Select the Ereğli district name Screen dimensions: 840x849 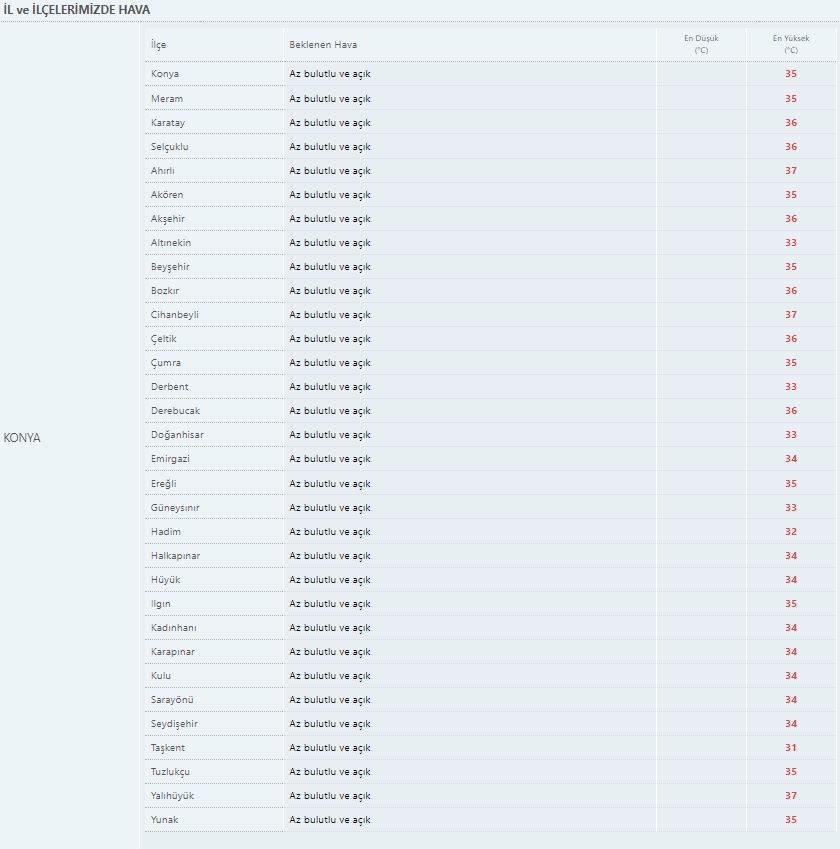165,483
